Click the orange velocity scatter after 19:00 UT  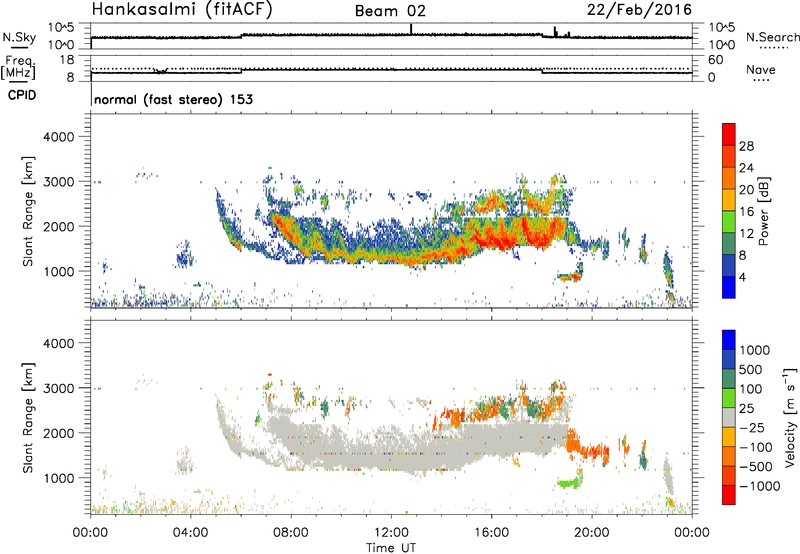coord(587,448)
